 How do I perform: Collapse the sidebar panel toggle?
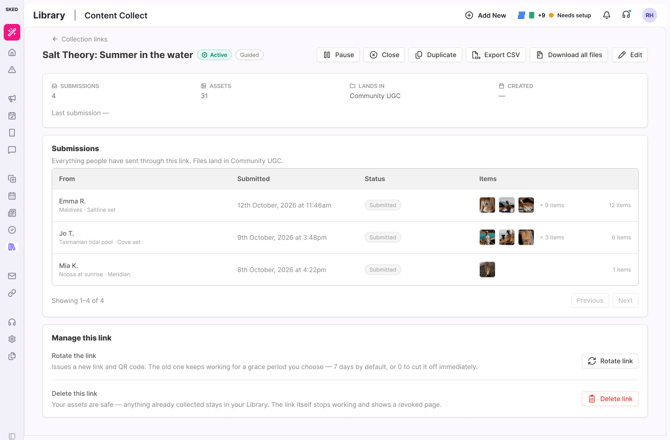(x=12, y=436)
